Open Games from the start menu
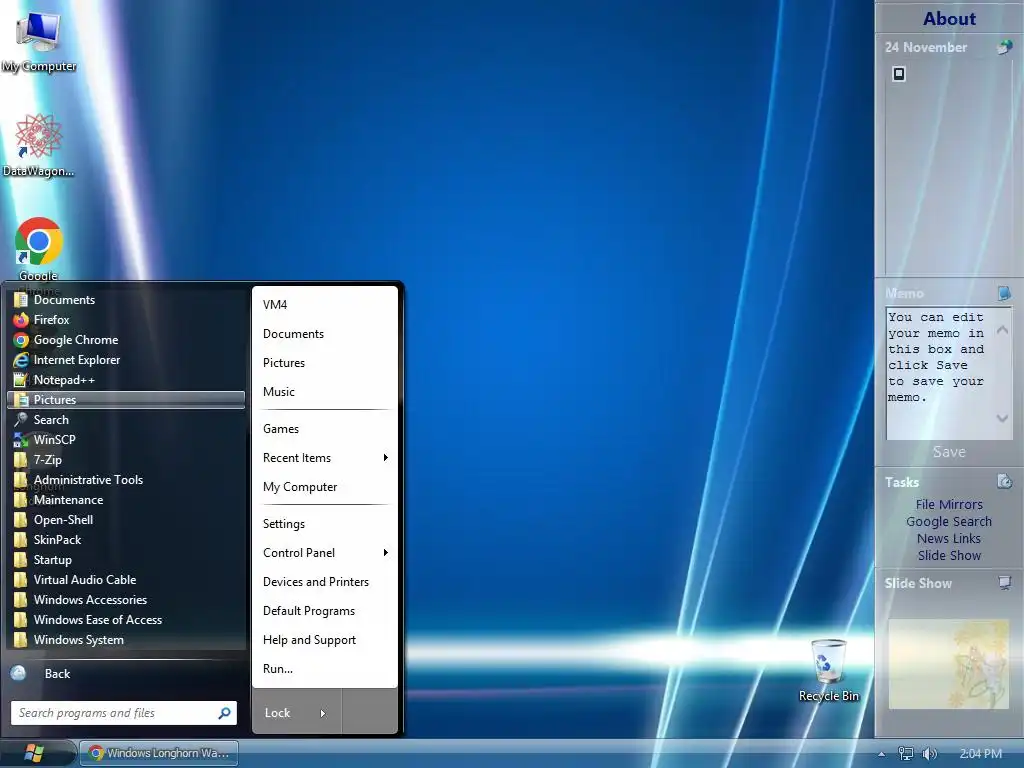1024x768 pixels. point(325,429)
